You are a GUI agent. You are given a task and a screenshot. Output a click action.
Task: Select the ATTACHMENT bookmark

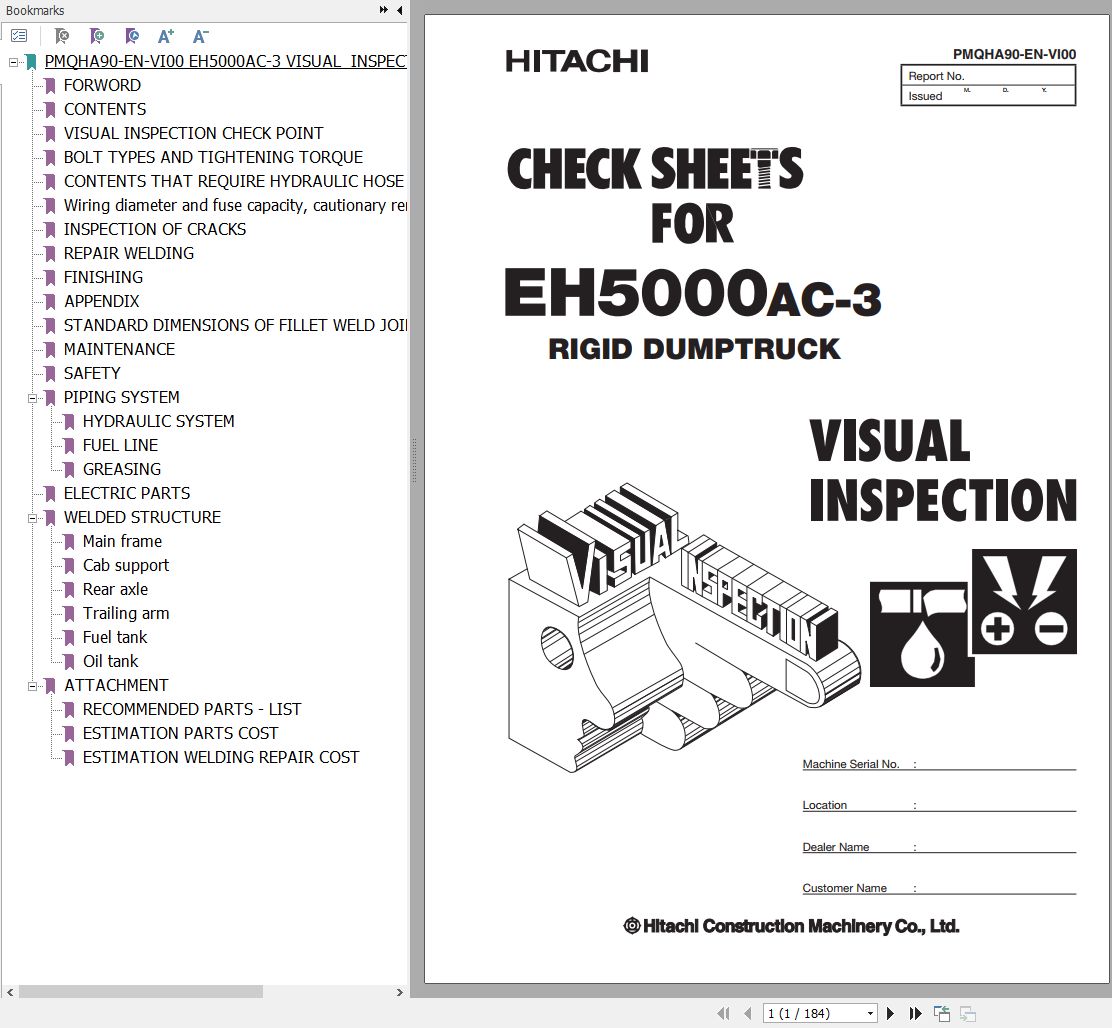coord(116,686)
